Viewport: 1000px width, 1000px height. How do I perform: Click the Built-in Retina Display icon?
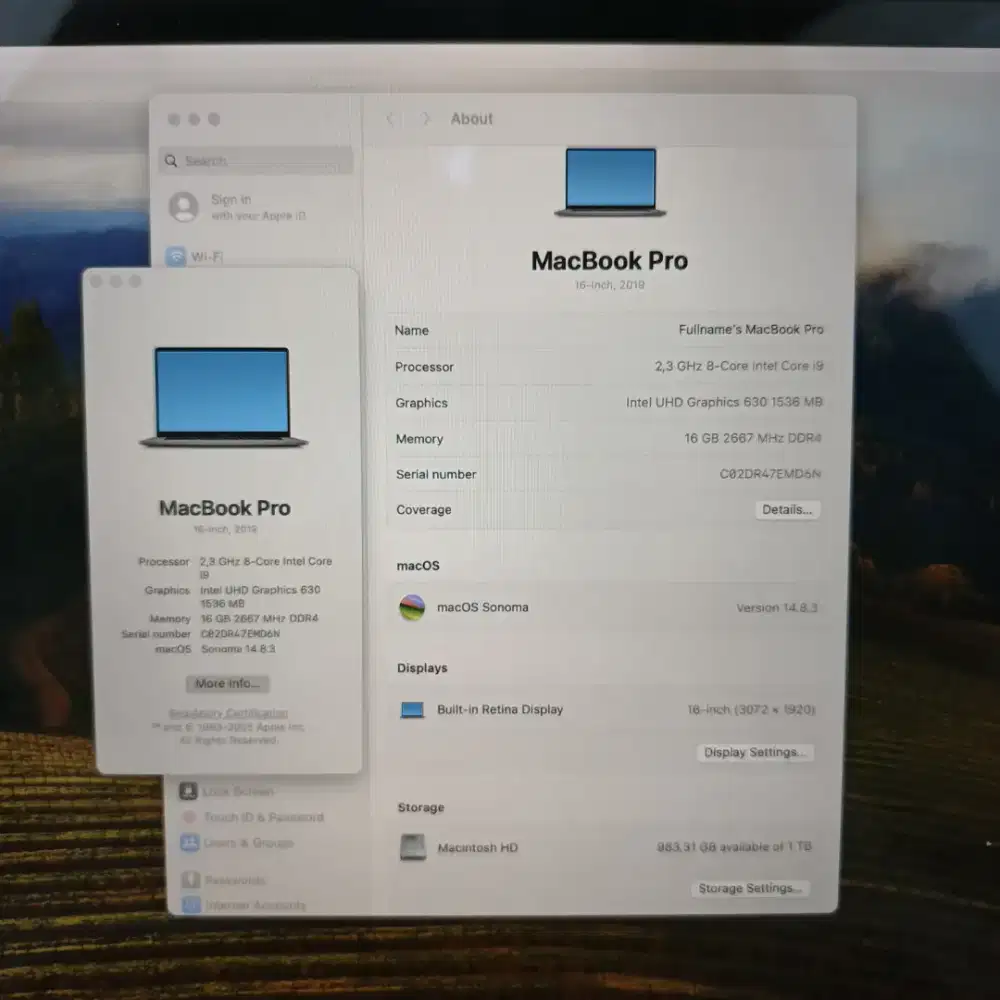[x=414, y=709]
